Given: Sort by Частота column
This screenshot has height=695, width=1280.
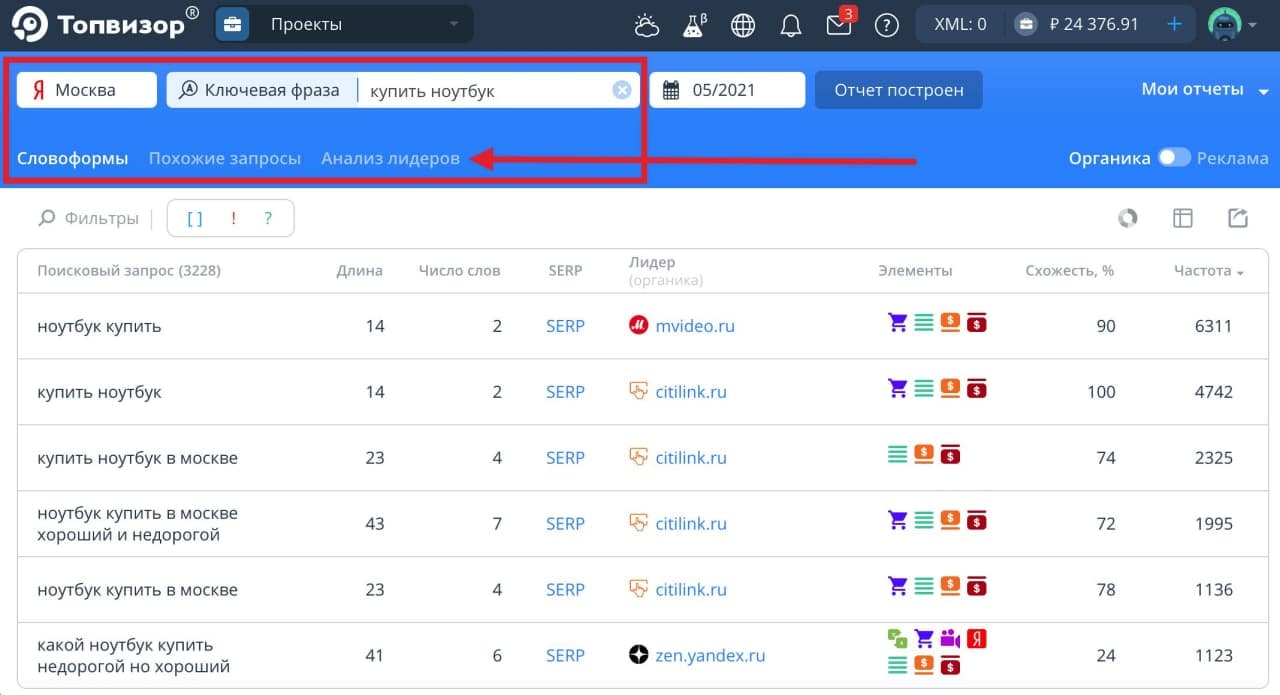Looking at the screenshot, I should pos(1209,271).
